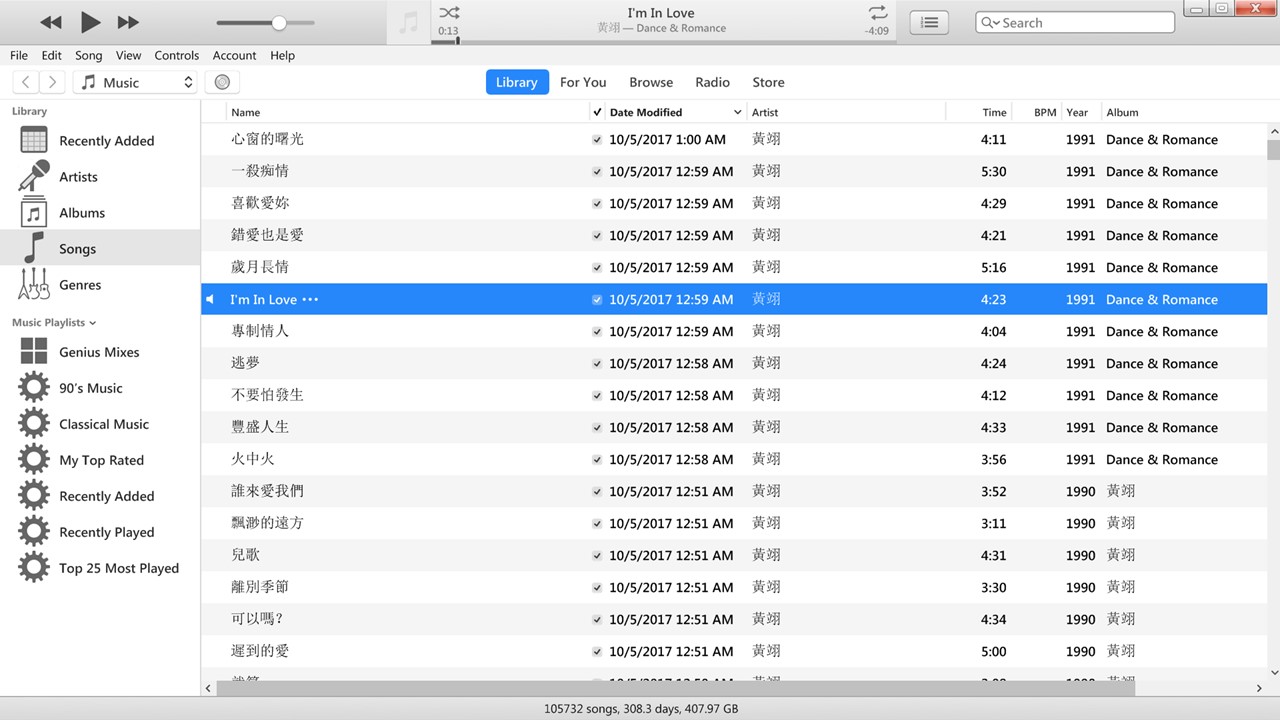Adjust the volume slider knob

pyautogui.click(x=279, y=23)
